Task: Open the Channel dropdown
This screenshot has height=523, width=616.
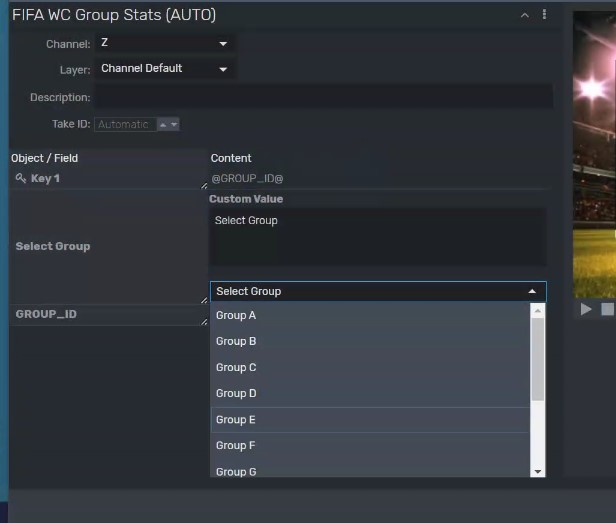Action: (165, 43)
